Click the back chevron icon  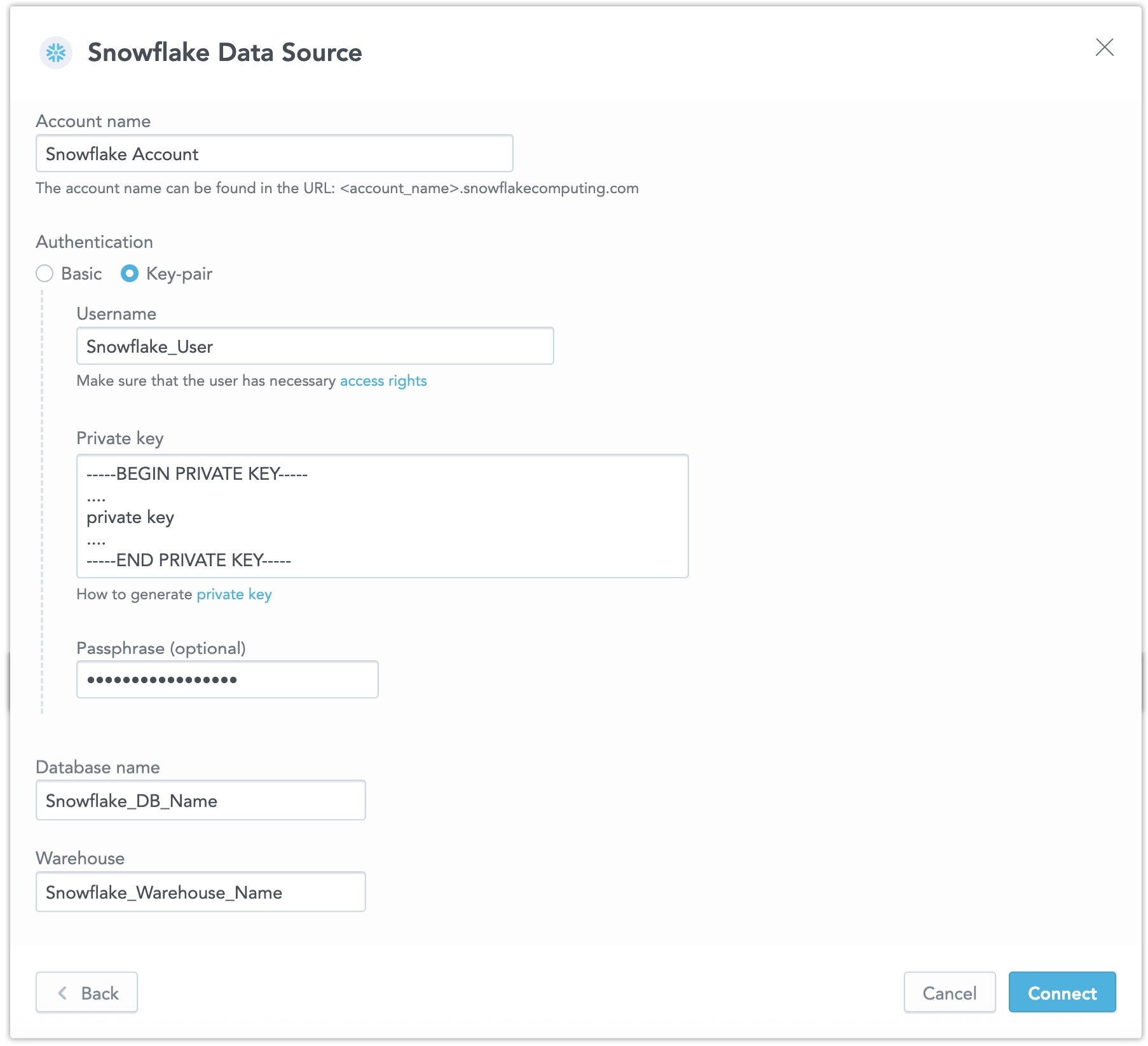[x=64, y=993]
